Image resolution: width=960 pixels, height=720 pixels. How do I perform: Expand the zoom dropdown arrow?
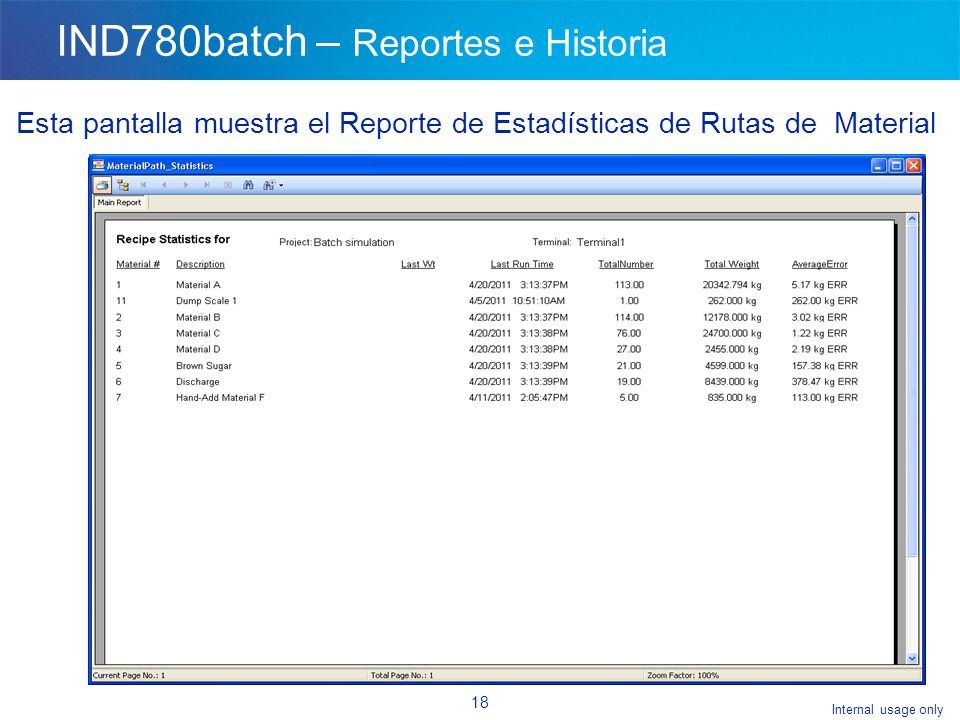pyautogui.click(x=281, y=186)
